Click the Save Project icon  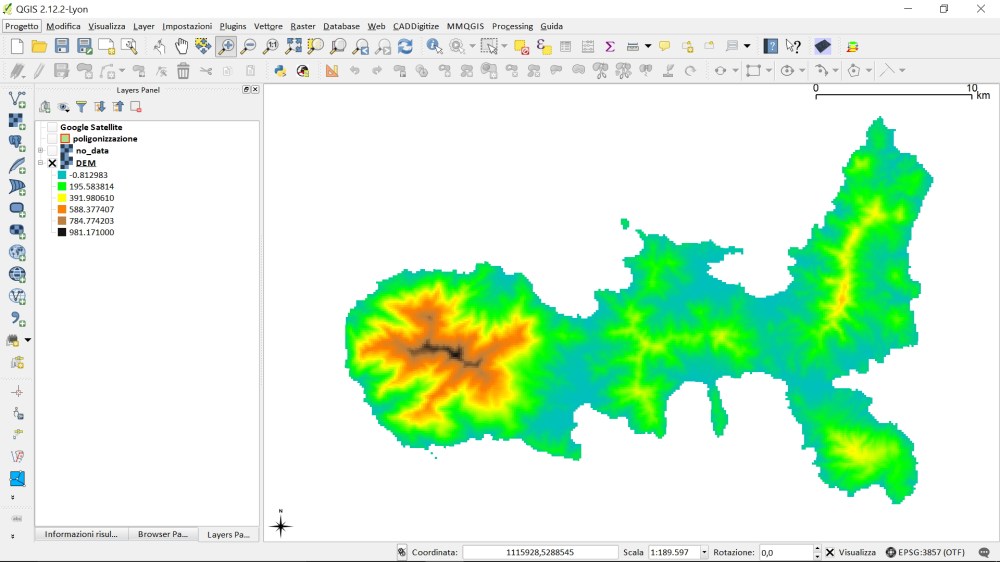pyautogui.click(x=62, y=46)
